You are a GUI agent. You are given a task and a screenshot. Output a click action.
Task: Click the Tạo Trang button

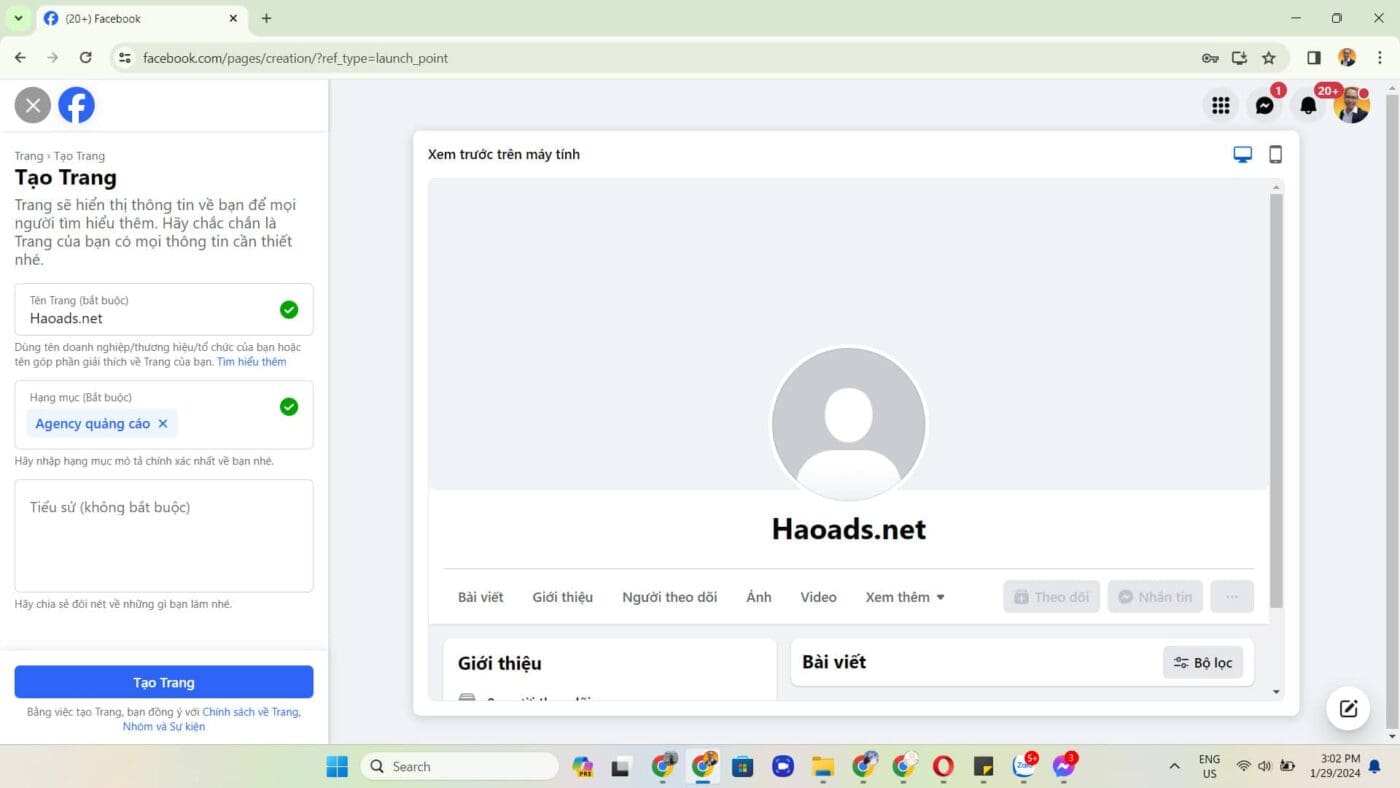click(164, 682)
